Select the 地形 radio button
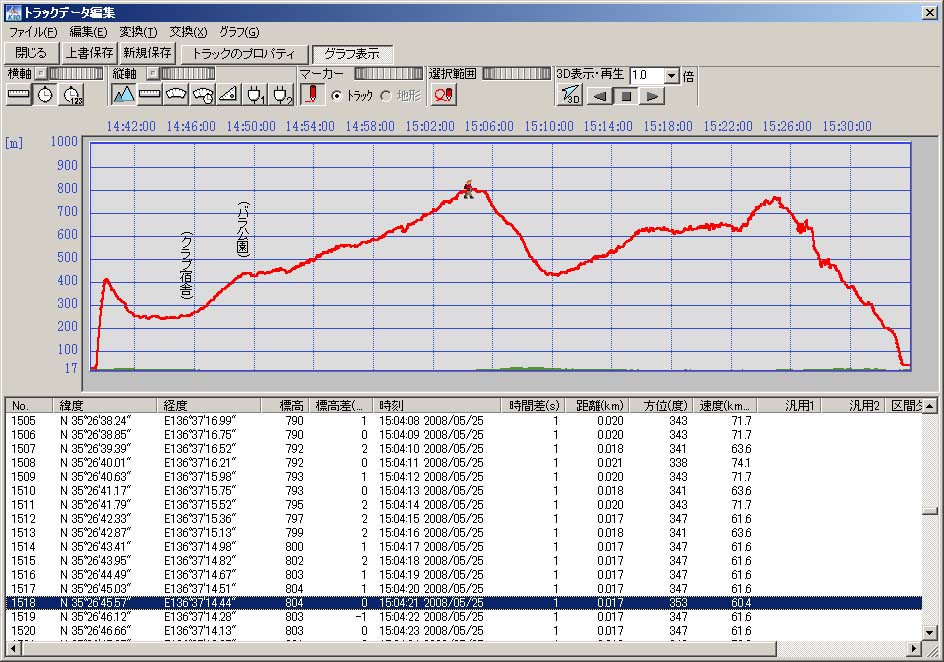Screen dimensions: 944x662 pos(386,96)
